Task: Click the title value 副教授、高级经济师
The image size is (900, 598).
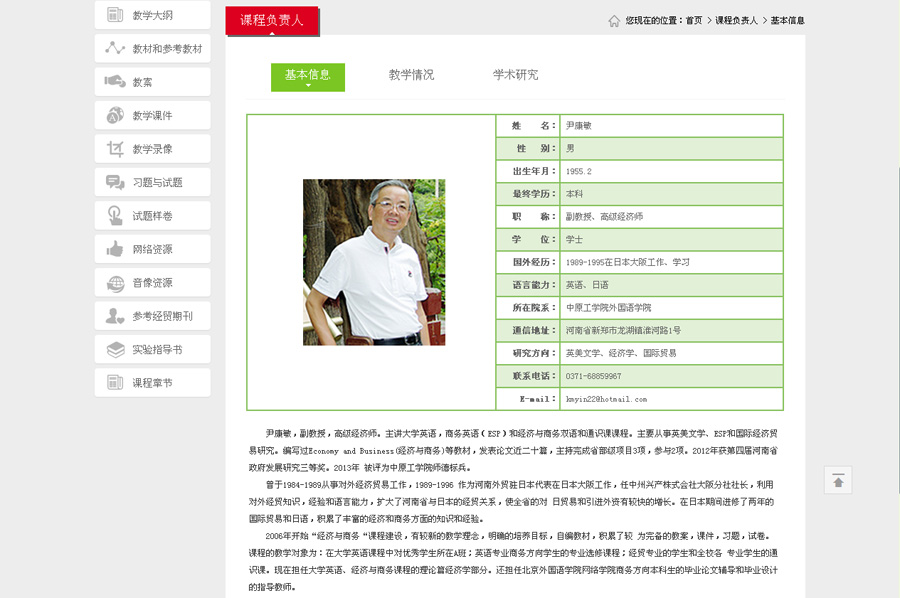Action: pyautogui.click(x=604, y=216)
